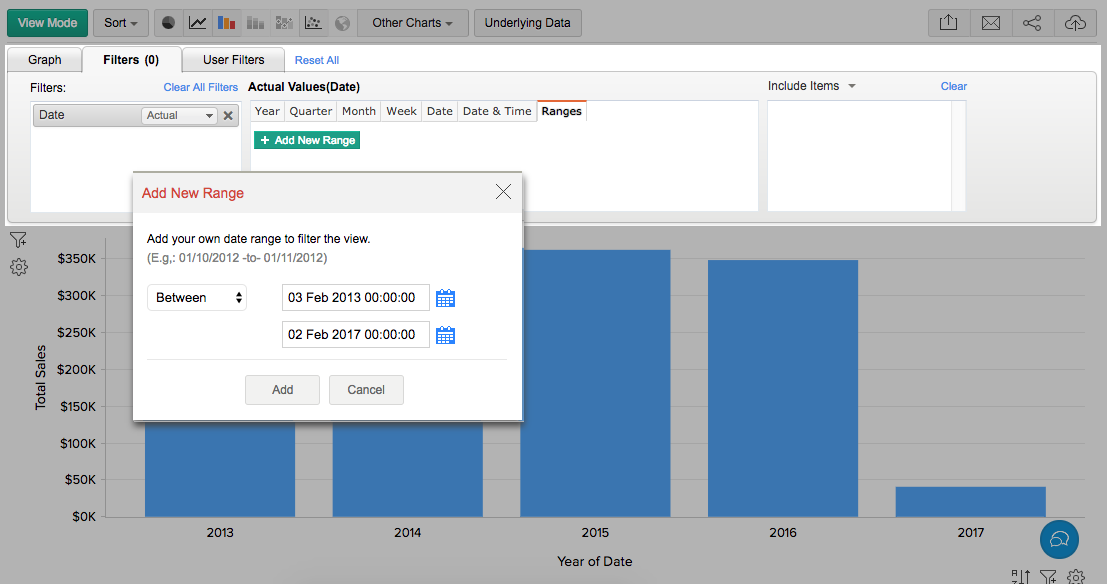The height and width of the screenshot is (584, 1107).
Task: Open the Between condition dropdown
Action: (x=197, y=298)
